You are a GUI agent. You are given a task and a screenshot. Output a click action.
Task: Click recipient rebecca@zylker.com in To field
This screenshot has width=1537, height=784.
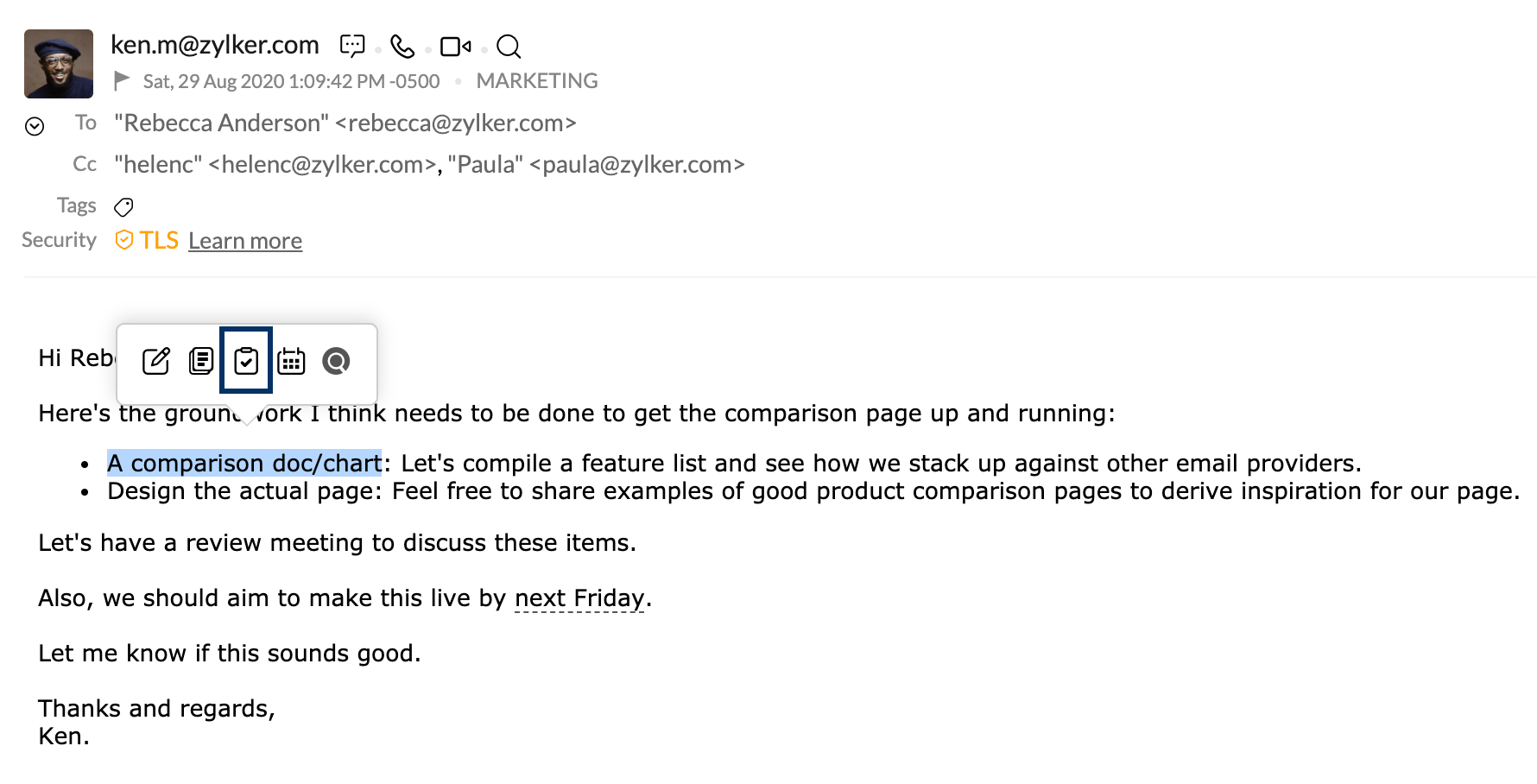[x=455, y=123]
